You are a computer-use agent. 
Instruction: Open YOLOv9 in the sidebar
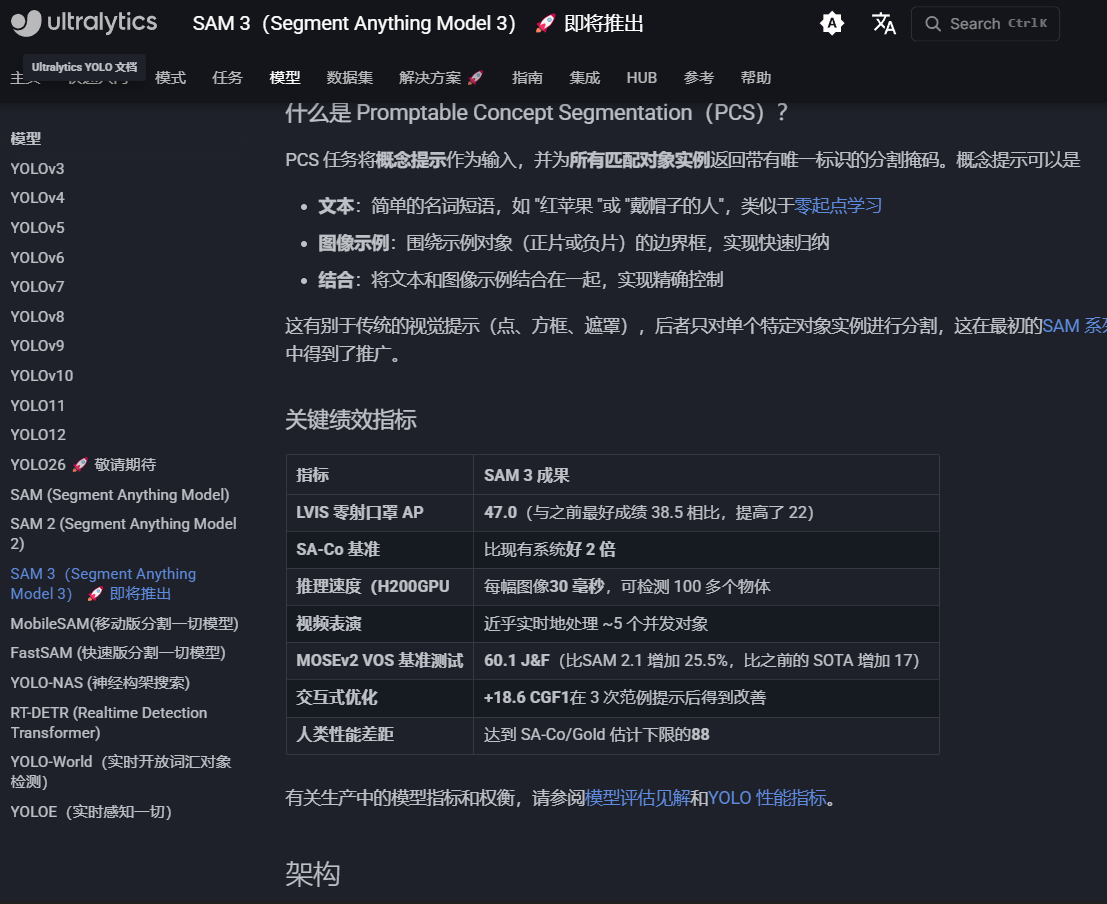(37, 345)
